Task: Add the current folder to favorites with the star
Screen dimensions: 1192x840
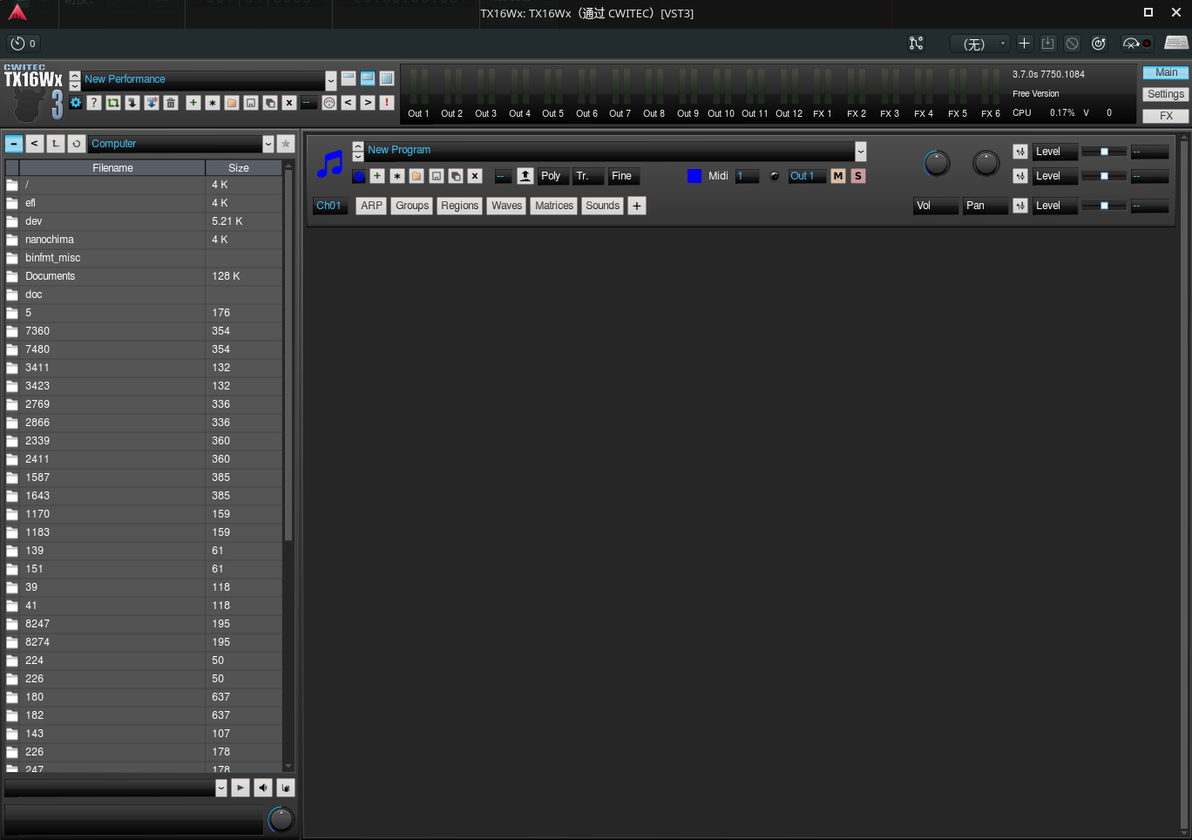Action: pos(286,144)
